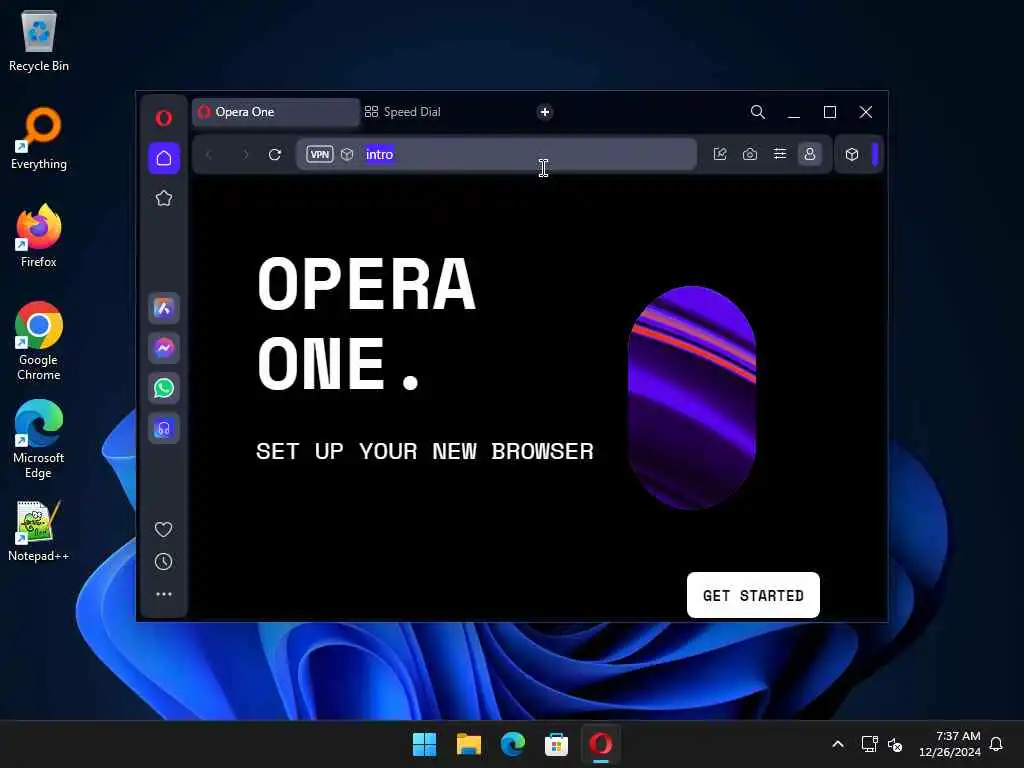
Task: Toggle the VPN badge in address bar
Action: [x=320, y=154]
